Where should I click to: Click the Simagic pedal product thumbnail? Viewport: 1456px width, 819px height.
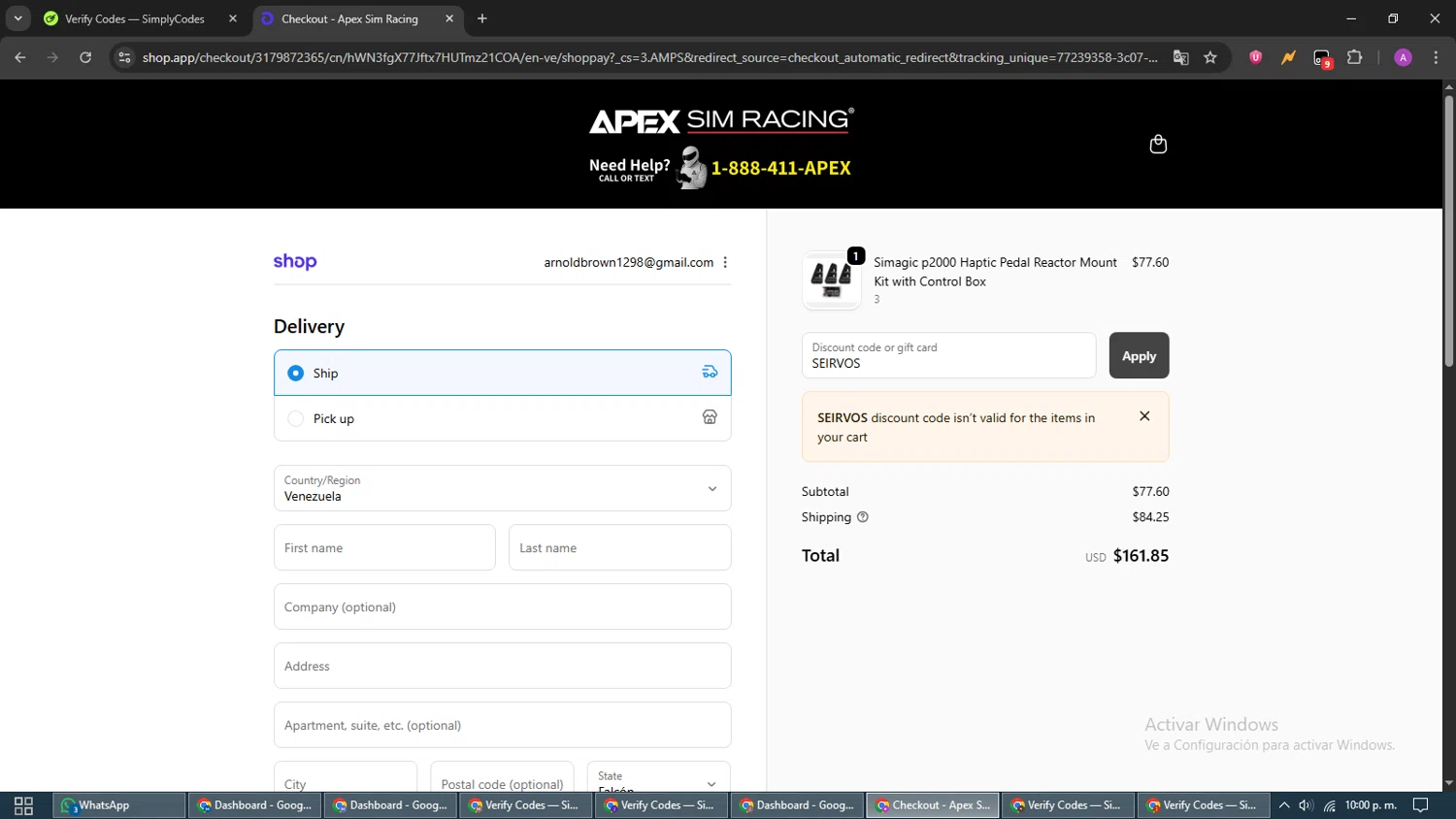(x=831, y=280)
